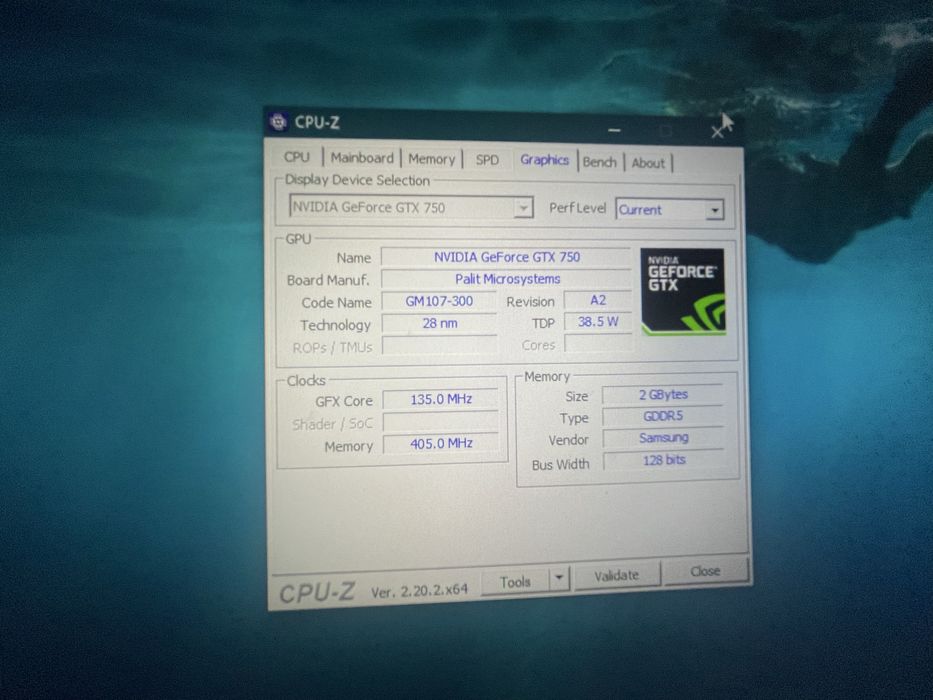The height and width of the screenshot is (700, 933).
Task: Click the 38.5 W TDP value
Action: (x=597, y=322)
